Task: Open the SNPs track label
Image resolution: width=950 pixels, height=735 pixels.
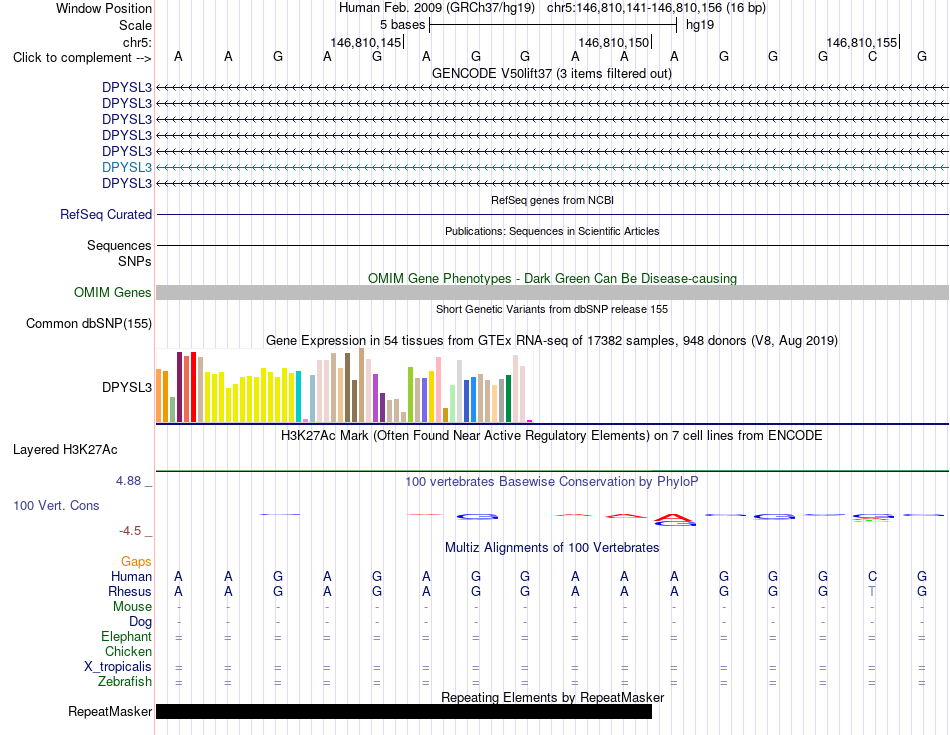Action: (135, 261)
